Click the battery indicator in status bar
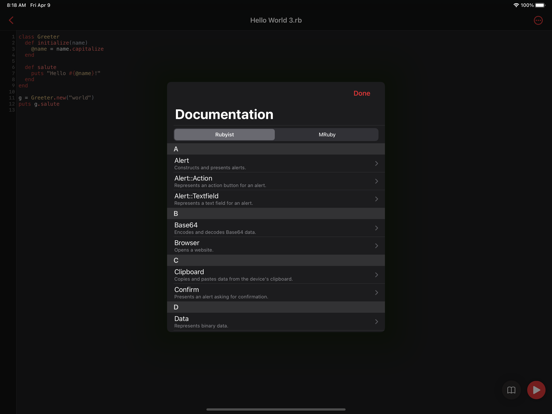This screenshot has height=414, width=552. pyautogui.click(x=540, y=5)
